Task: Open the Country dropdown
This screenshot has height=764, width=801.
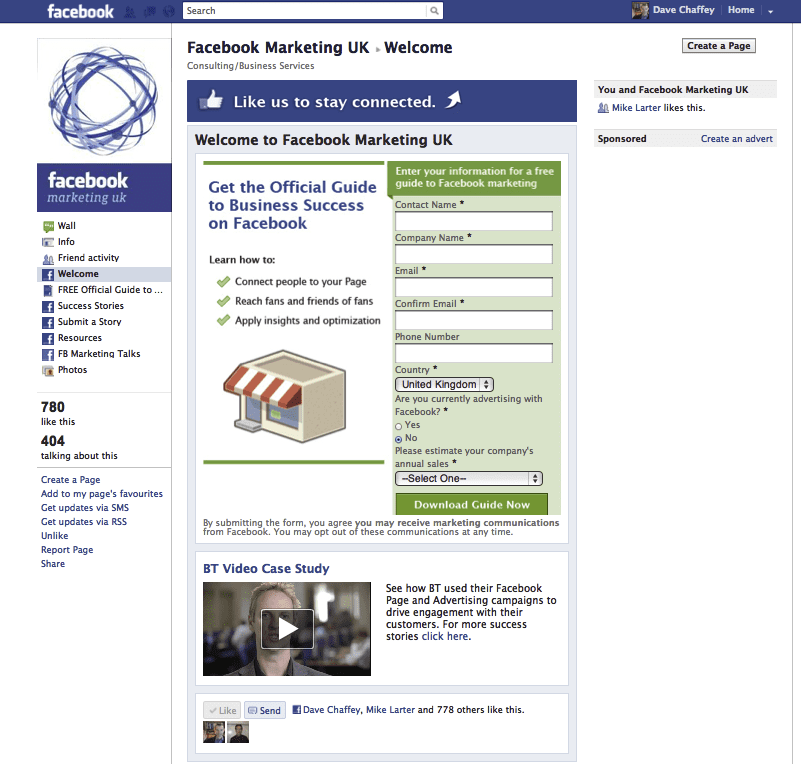Action: (x=444, y=385)
